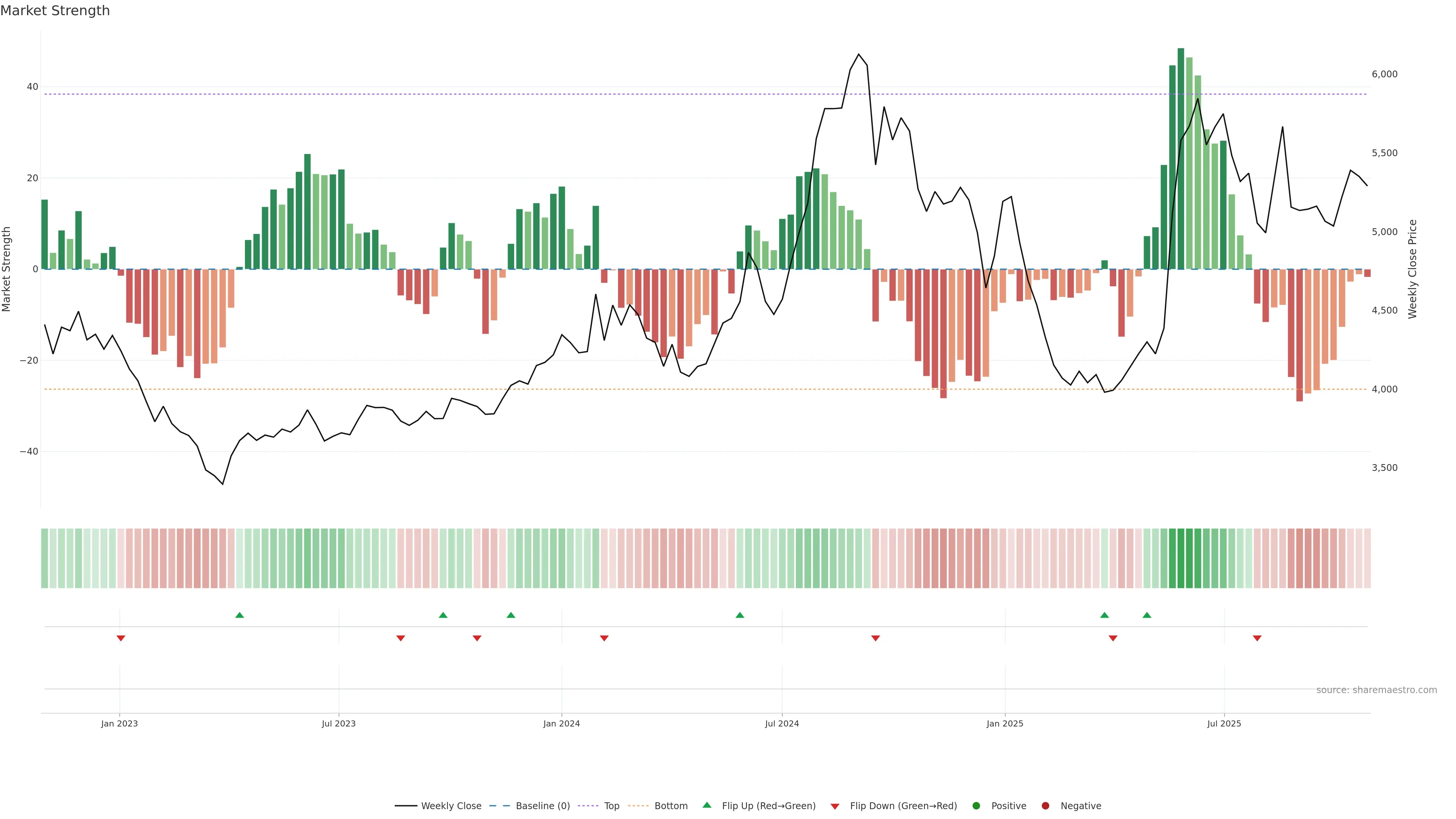
Task: Click the Market Strength chart title
Action: [55, 11]
